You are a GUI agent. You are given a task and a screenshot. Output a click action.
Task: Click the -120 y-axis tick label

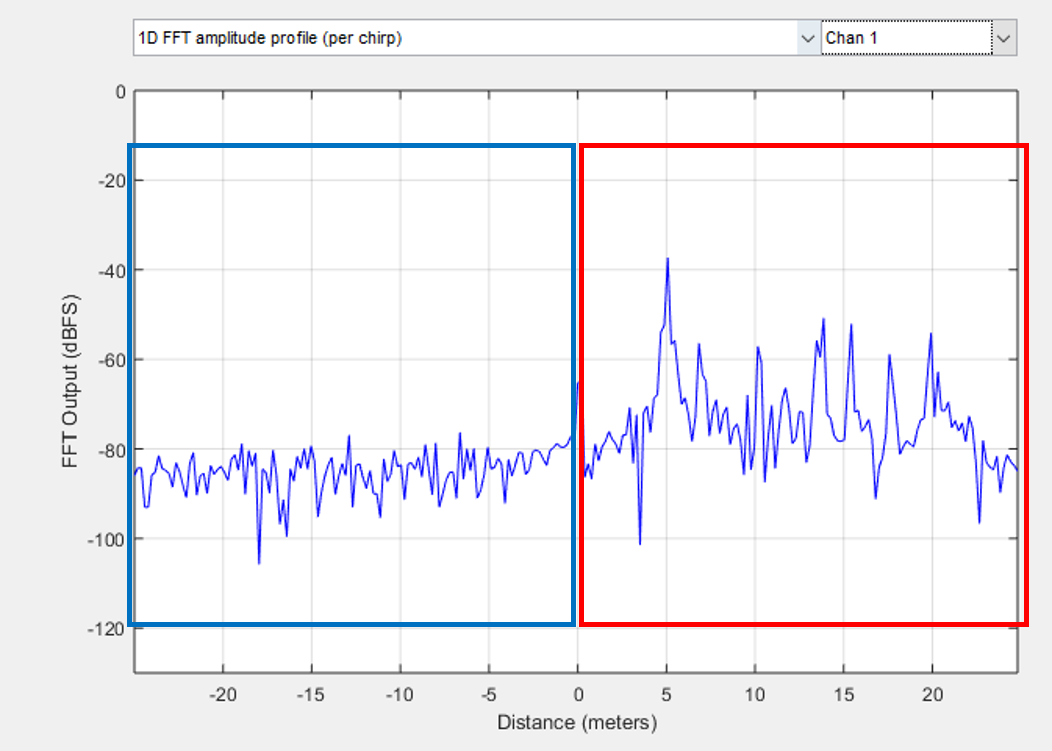[106, 629]
